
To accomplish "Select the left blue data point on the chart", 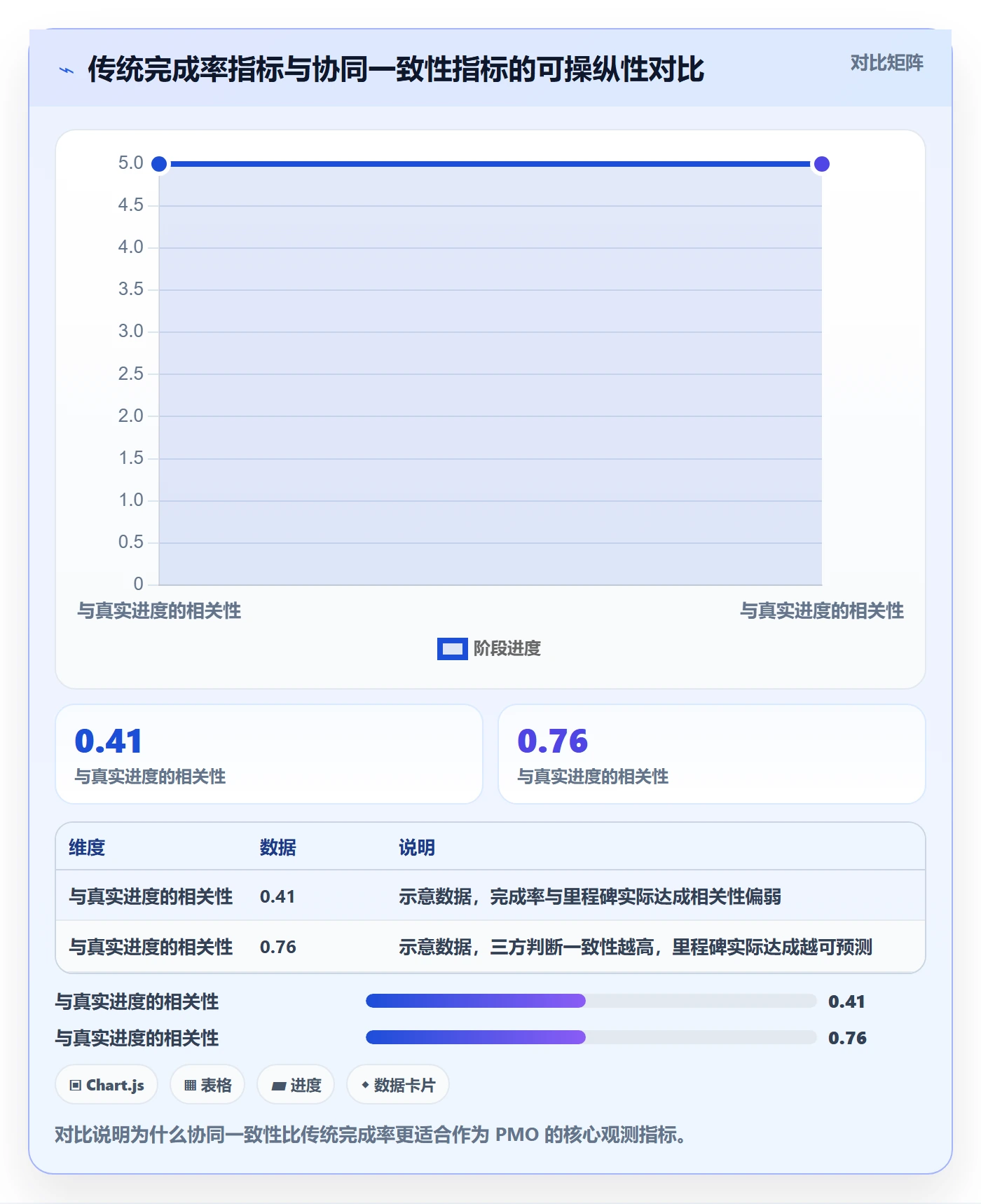I will [159, 164].
